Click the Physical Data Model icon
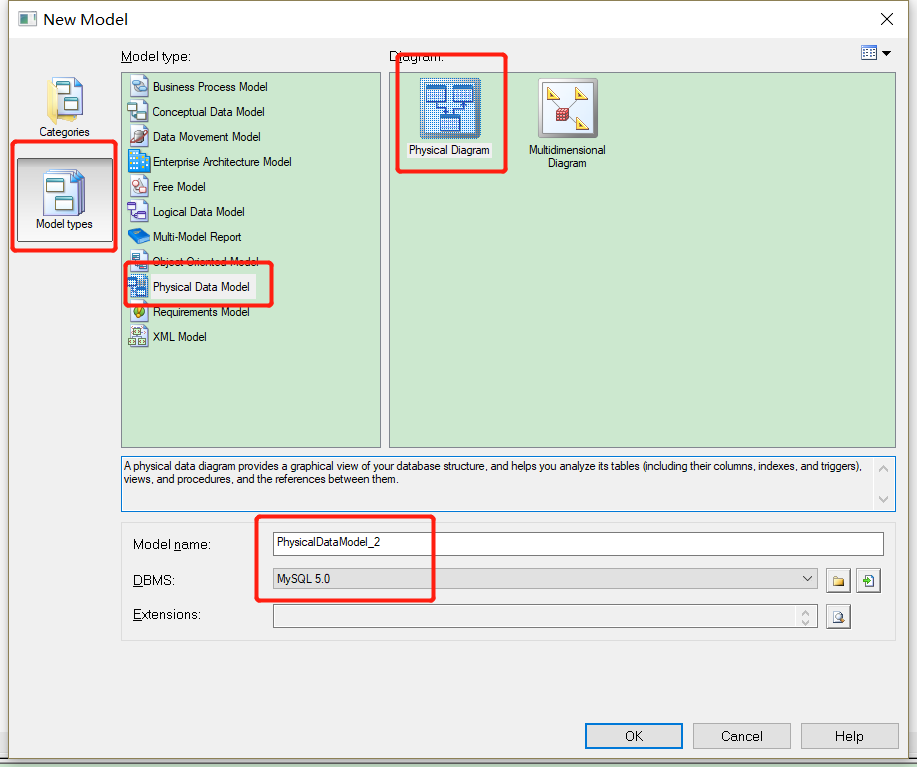 pos(139,286)
